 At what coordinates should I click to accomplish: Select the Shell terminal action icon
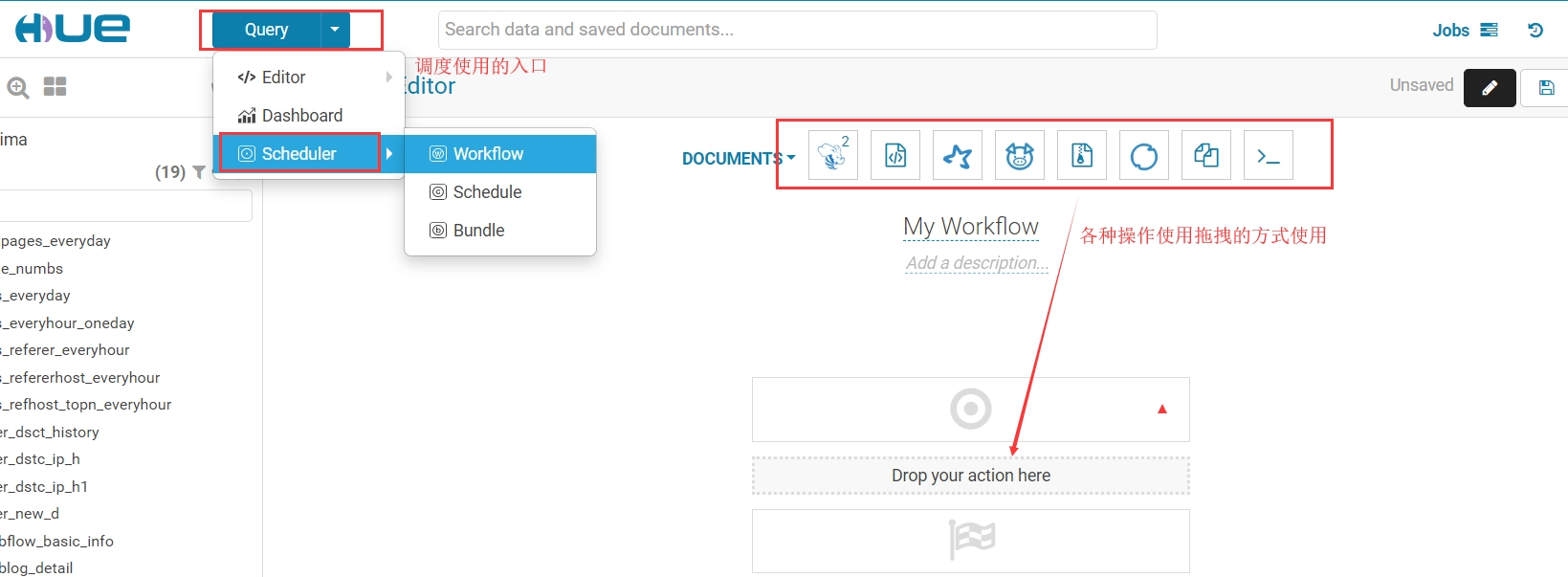click(x=1269, y=155)
